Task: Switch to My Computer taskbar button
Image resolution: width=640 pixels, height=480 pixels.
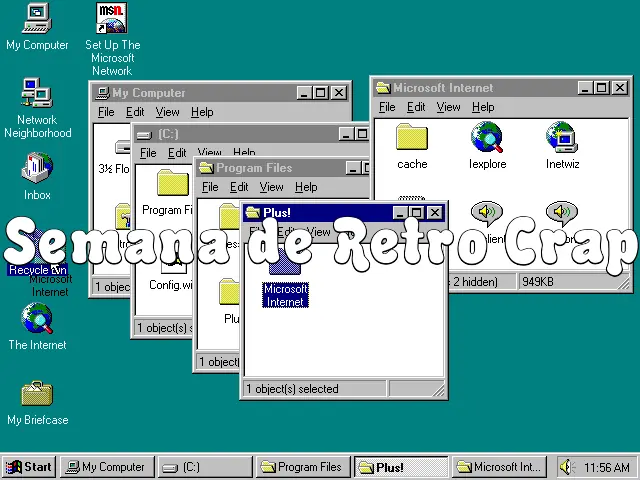Action: pos(107,467)
